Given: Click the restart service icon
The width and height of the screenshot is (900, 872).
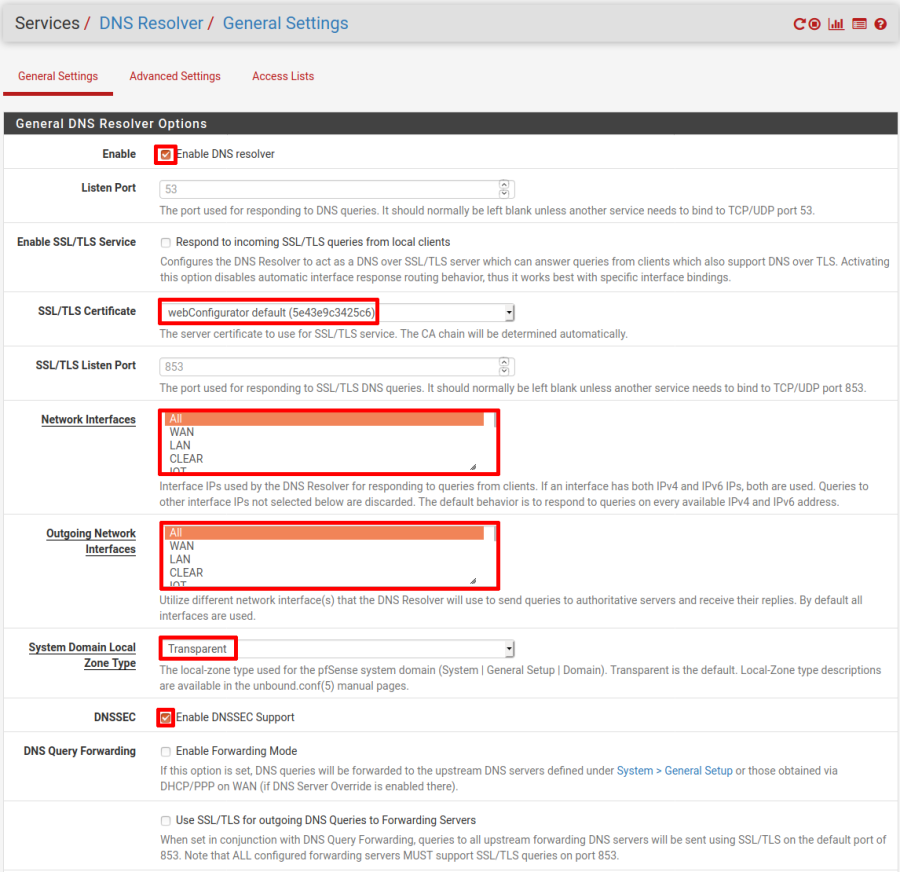Looking at the screenshot, I should (x=800, y=24).
